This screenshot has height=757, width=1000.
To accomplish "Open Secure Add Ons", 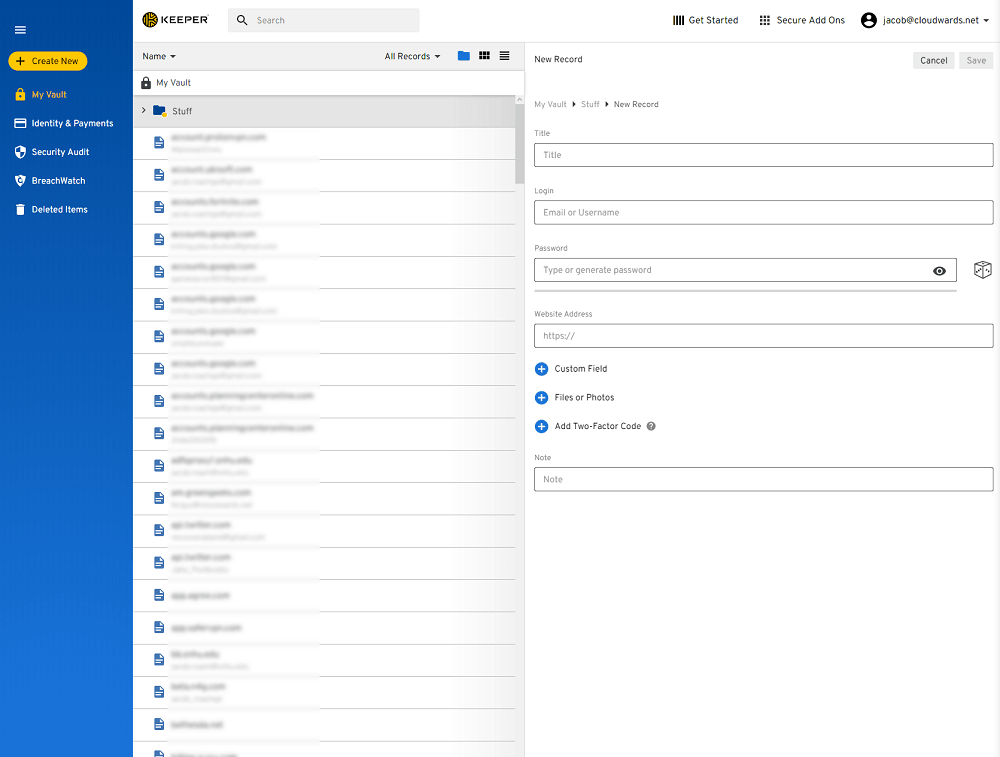I will (x=802, y=20).
